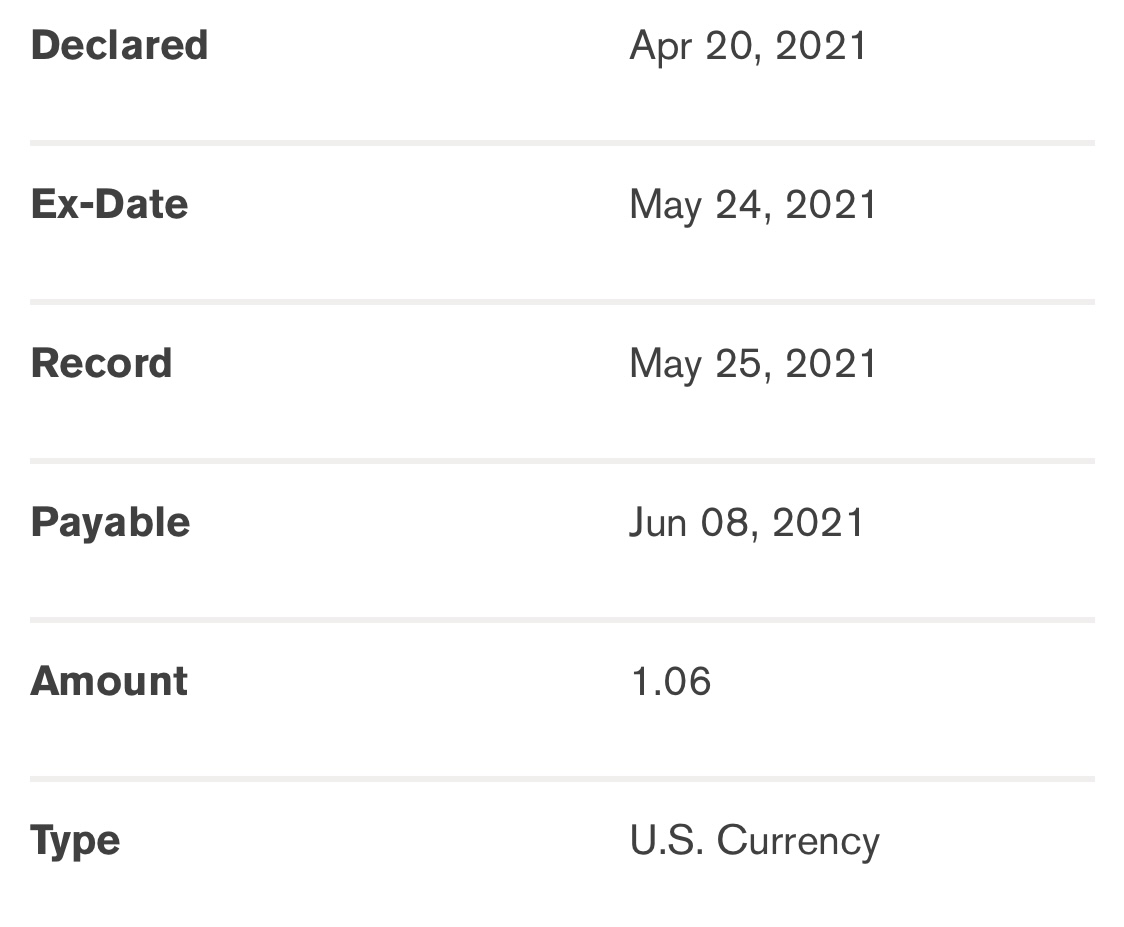Click the month Apr in declared date

661,47
